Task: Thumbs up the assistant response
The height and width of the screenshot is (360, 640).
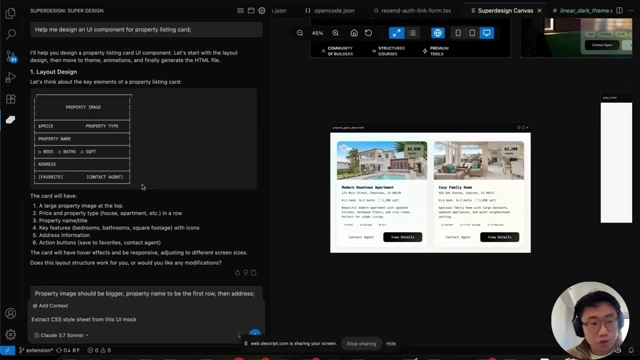Action: (x=238, y=273)
